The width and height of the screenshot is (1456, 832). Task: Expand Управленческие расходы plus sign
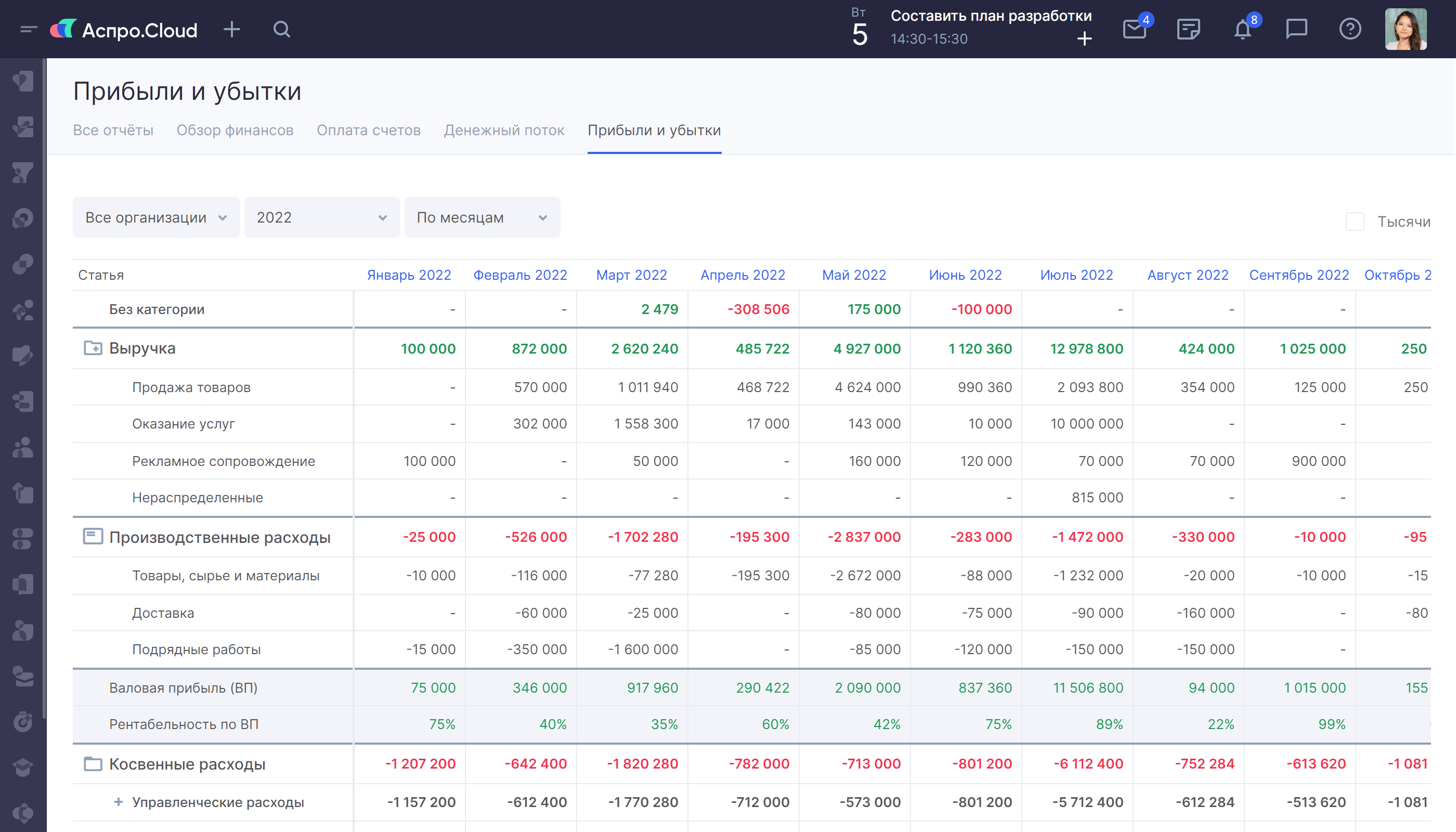click(118, 802)
